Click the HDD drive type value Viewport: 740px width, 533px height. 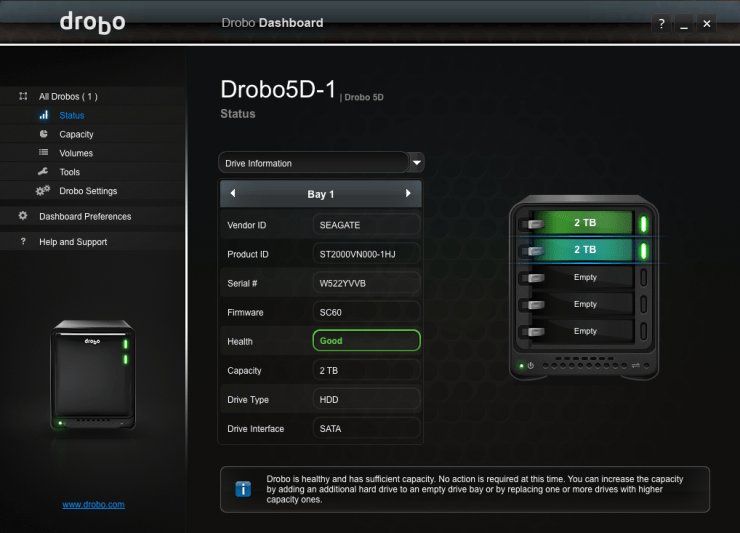366,400
